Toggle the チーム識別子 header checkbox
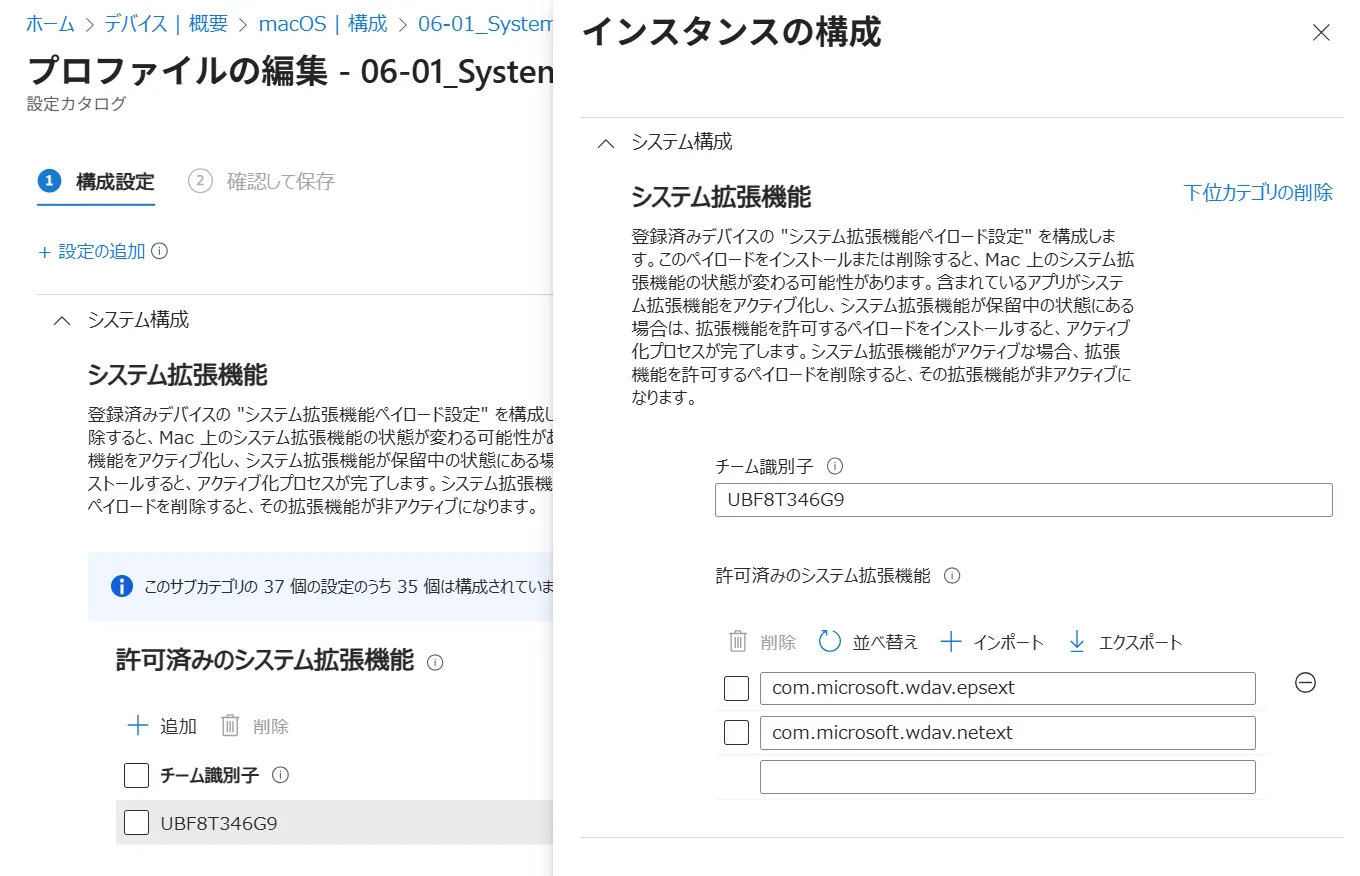This screenshot has width=1360, height=876. pyautogui.click(x=136, y=776)
